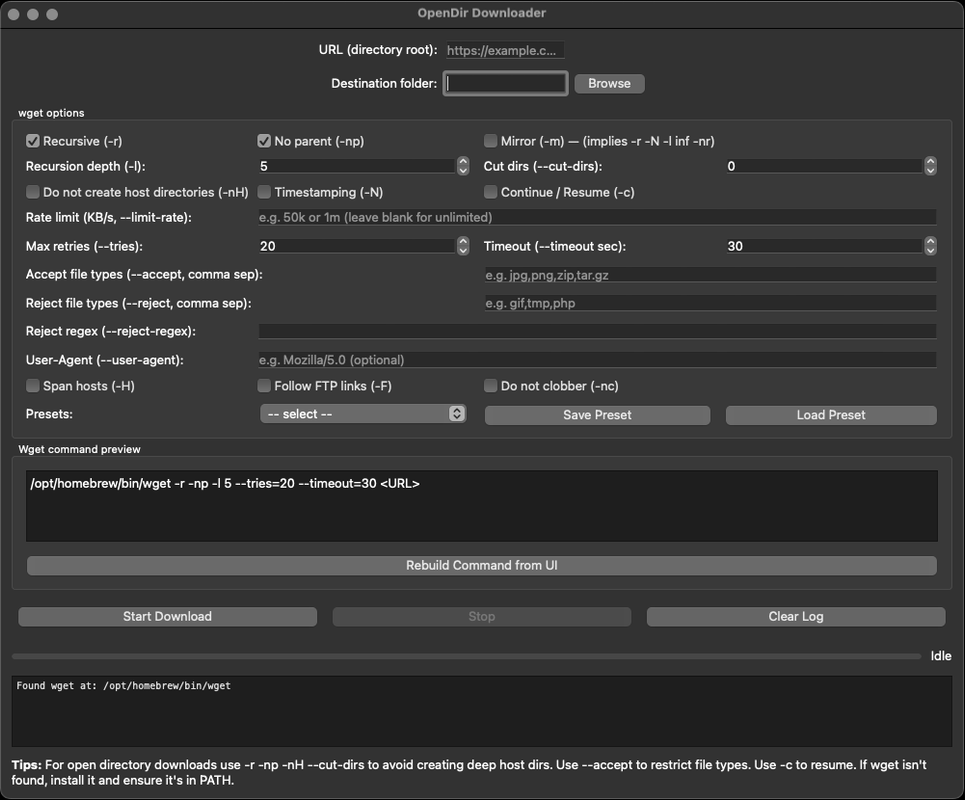Toggle the Recursive (-r) checkbox
Screen dimensions: 965x800
point(33,141)
